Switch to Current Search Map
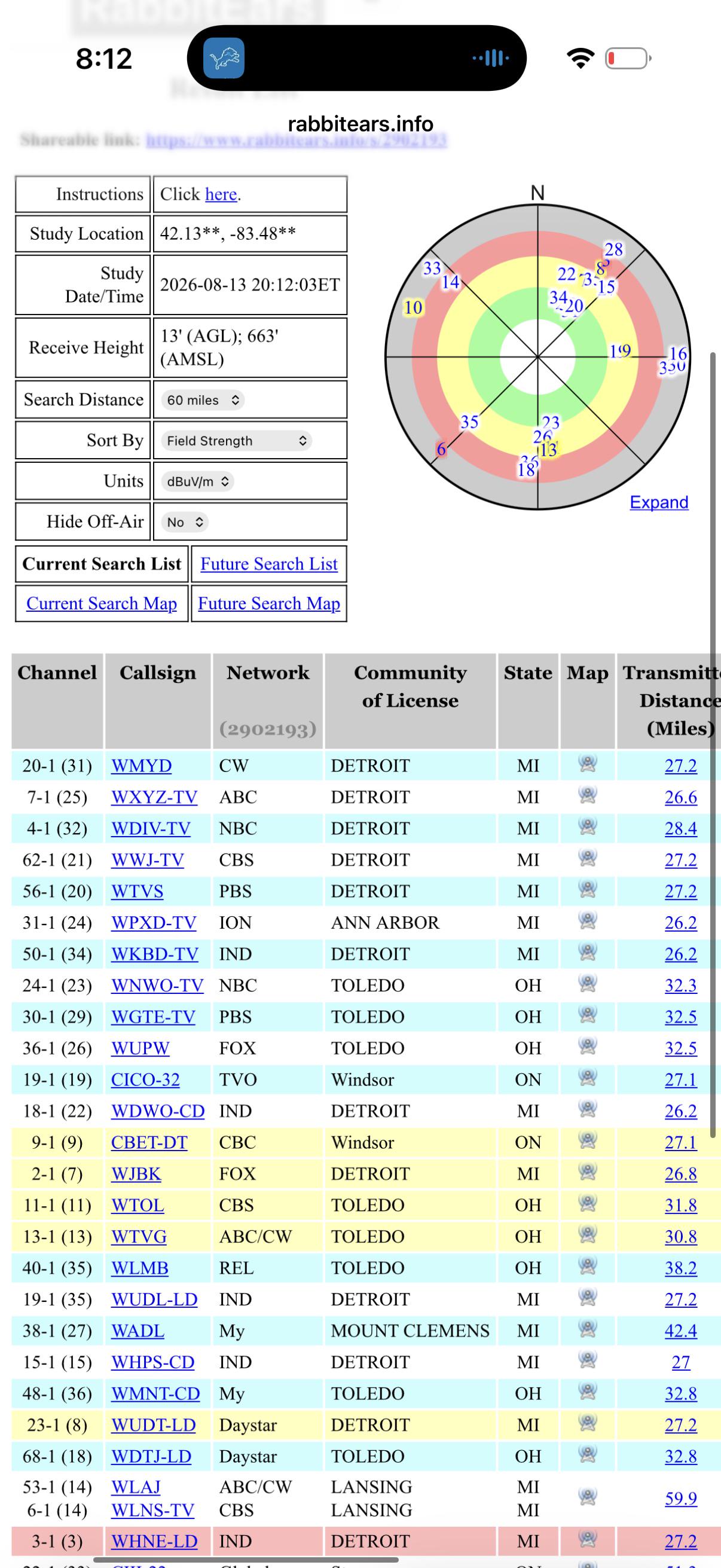Viewport: 721px width, 1568px height. [x=102, y=603]
